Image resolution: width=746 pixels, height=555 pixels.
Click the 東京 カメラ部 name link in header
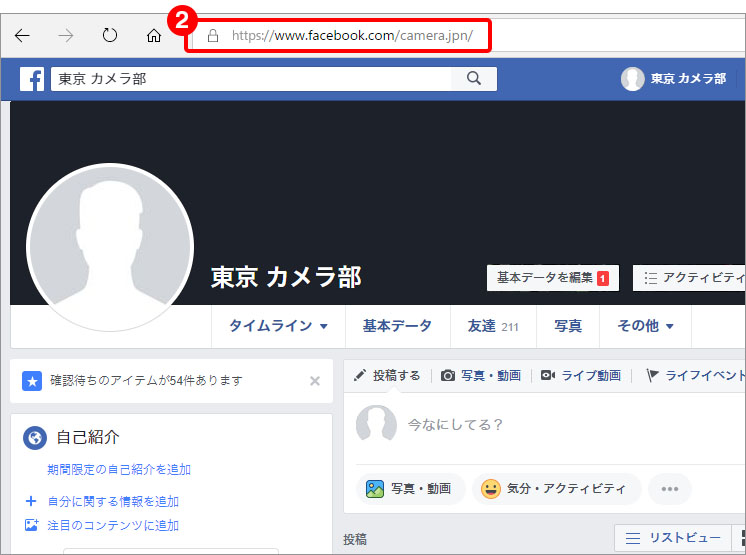click(688, 78)
